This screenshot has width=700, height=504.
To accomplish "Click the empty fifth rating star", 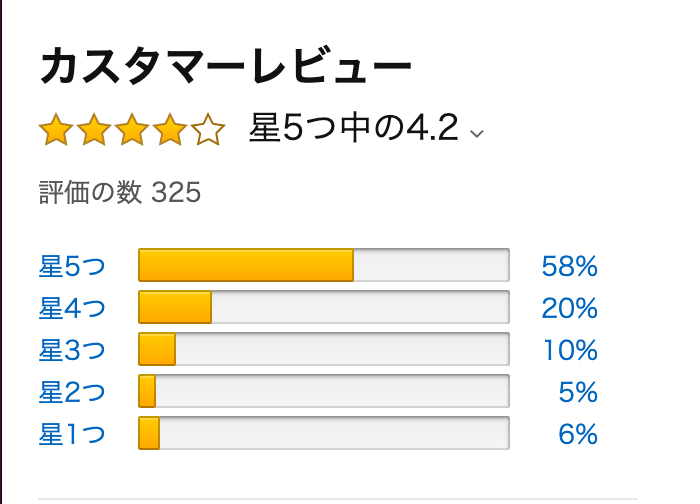I will (208, 129).
